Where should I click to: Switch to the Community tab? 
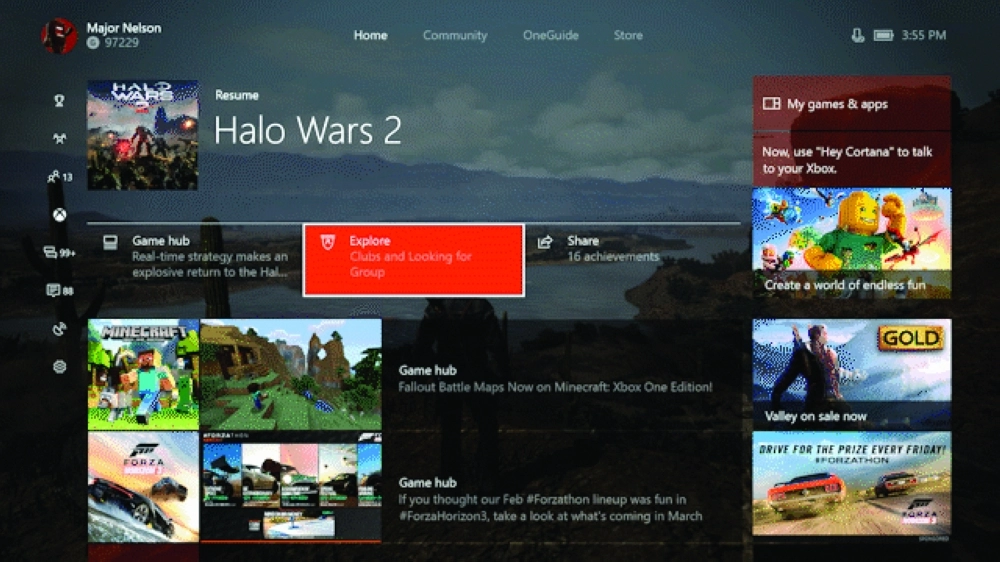pos(455,36)
